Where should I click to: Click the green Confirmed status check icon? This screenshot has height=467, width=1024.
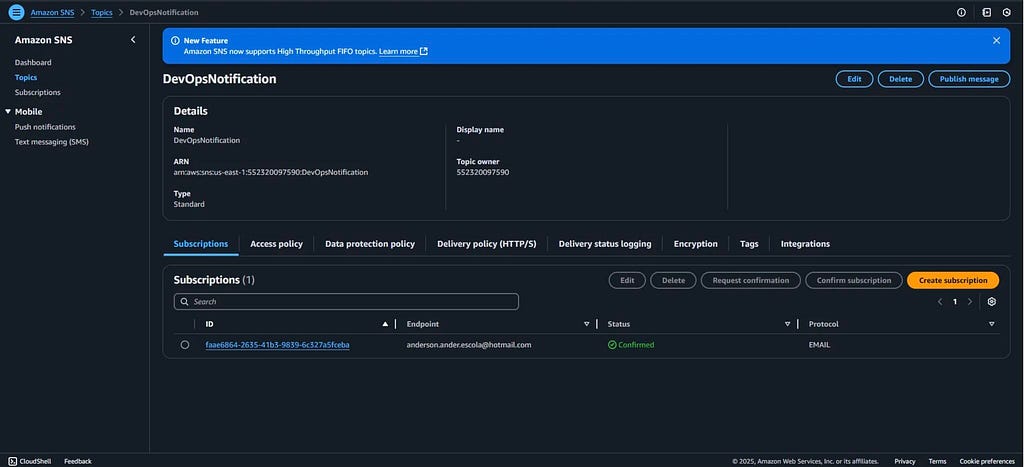click(612, 345)
